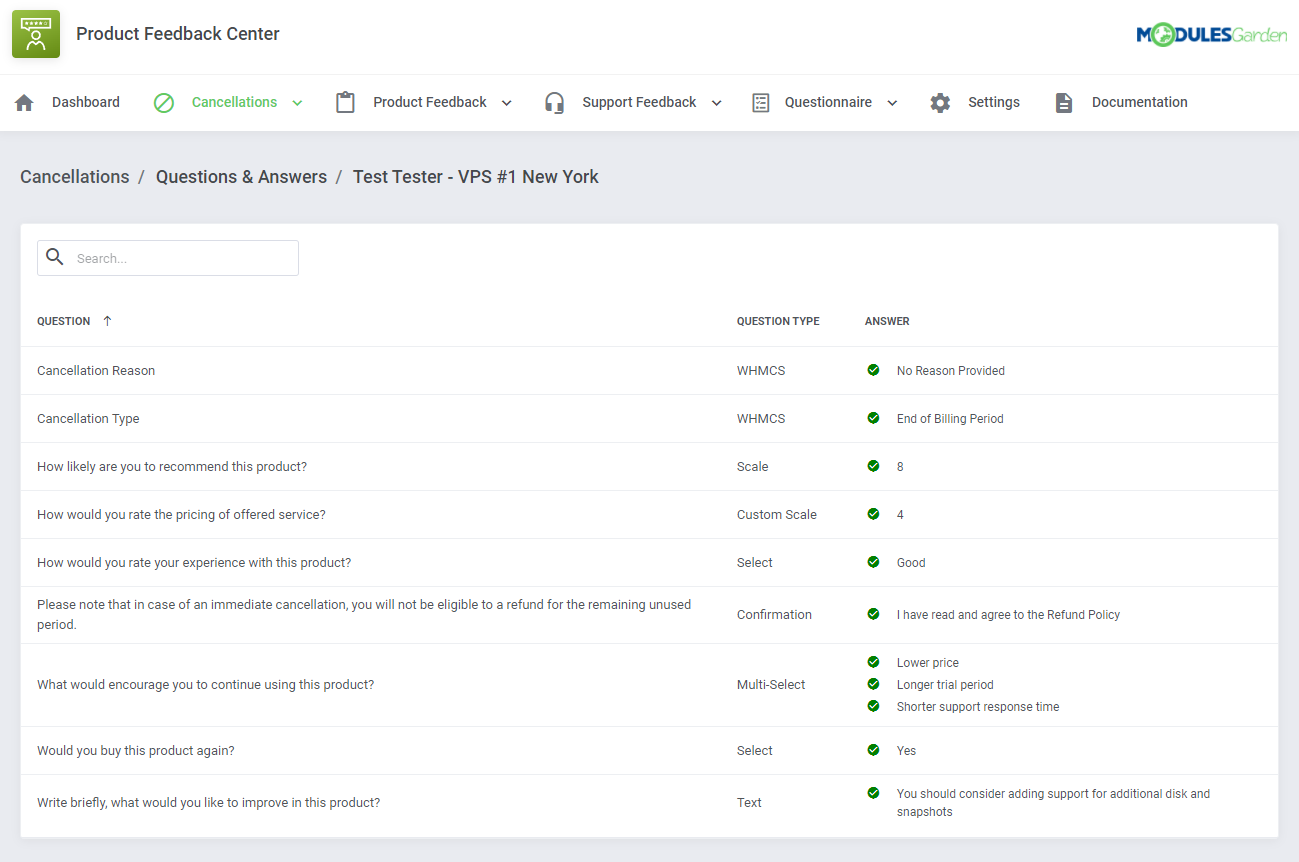Click the green check next to 'Lower price'
The image size is (1299, 862).
(873, 662)
